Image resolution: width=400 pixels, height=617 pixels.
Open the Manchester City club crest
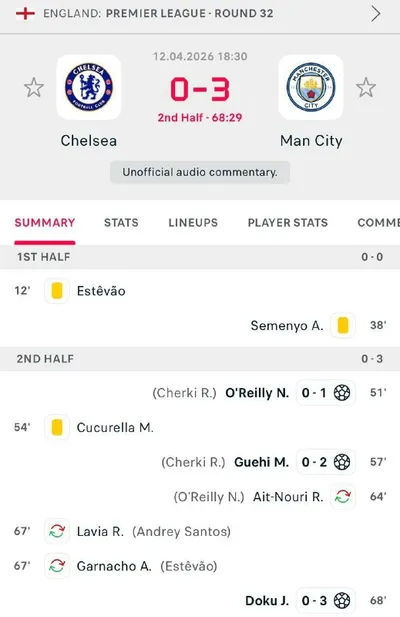(311, 87)
